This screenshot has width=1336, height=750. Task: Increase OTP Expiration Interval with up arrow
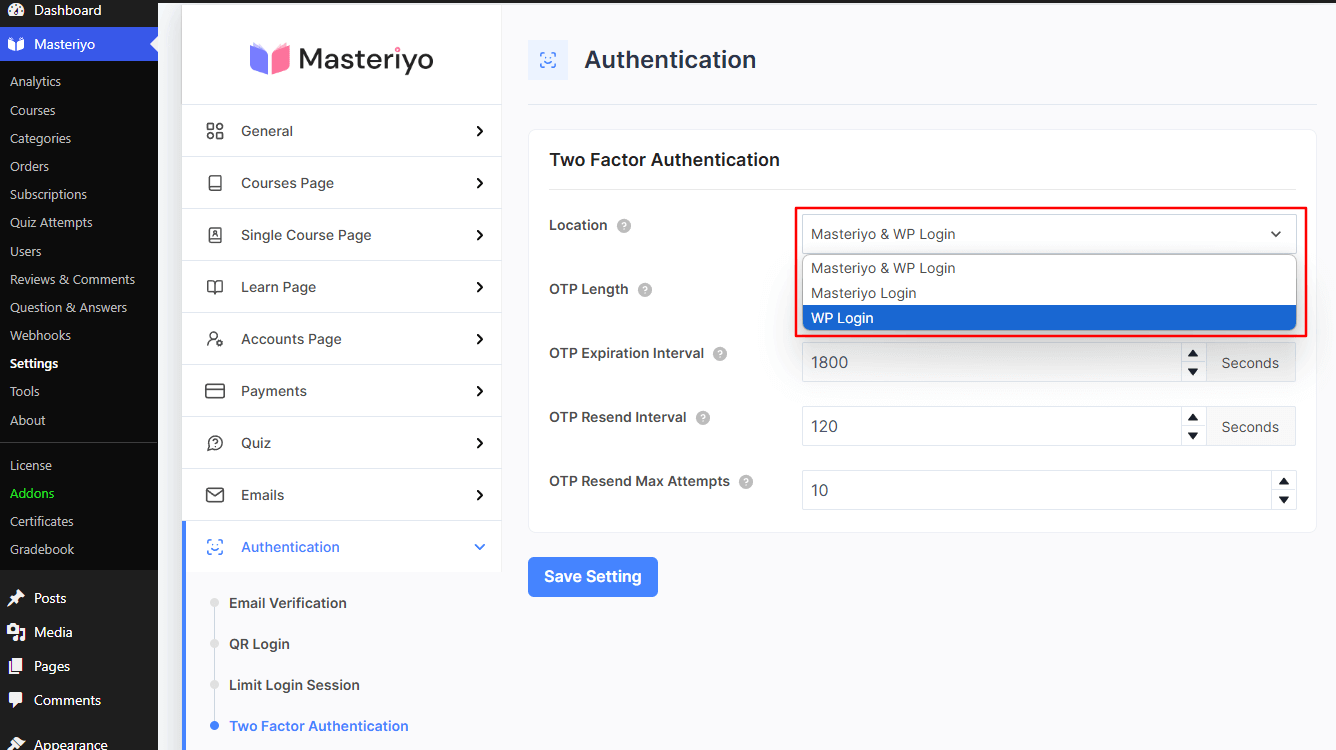point(1193,353)
